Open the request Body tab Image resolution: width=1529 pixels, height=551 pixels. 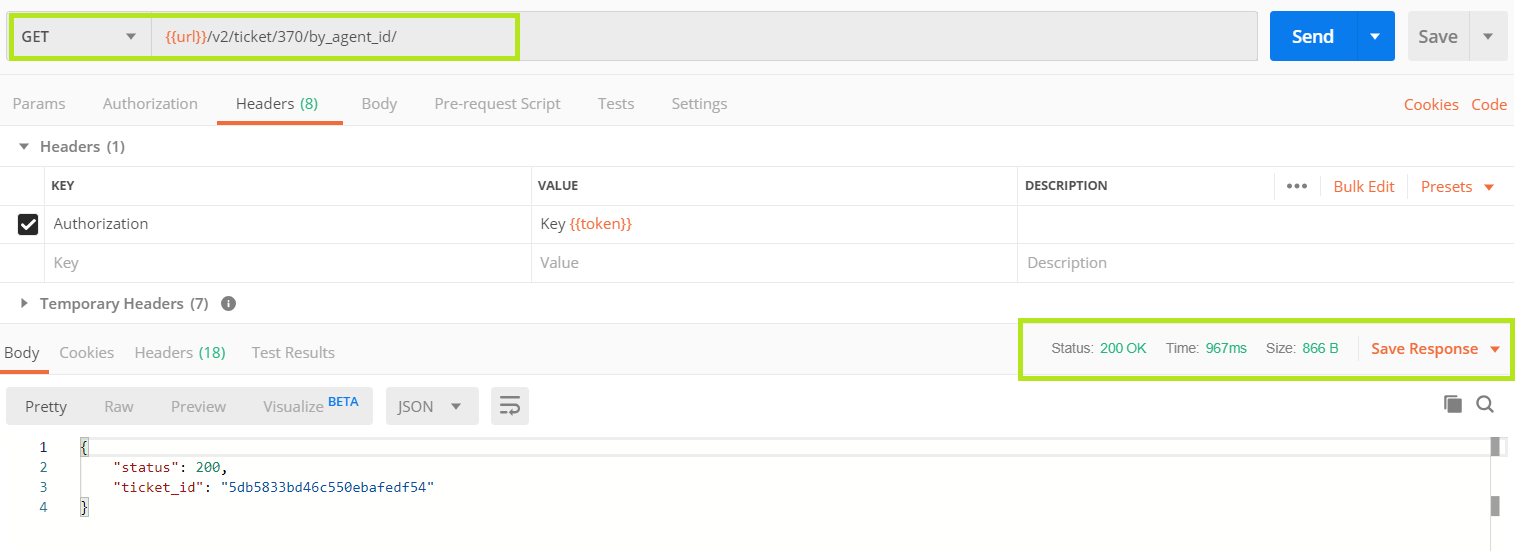click(379, 103)
